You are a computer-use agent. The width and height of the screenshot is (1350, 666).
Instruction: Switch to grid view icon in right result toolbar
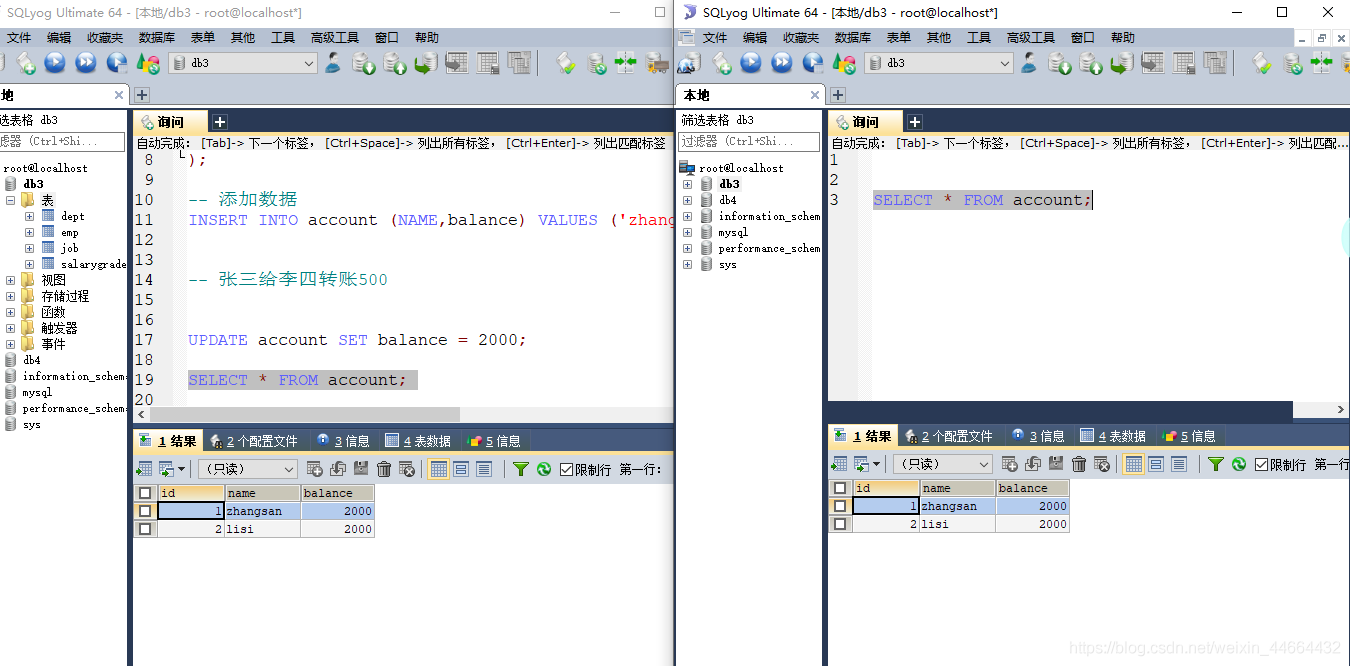pos(1133,464)
